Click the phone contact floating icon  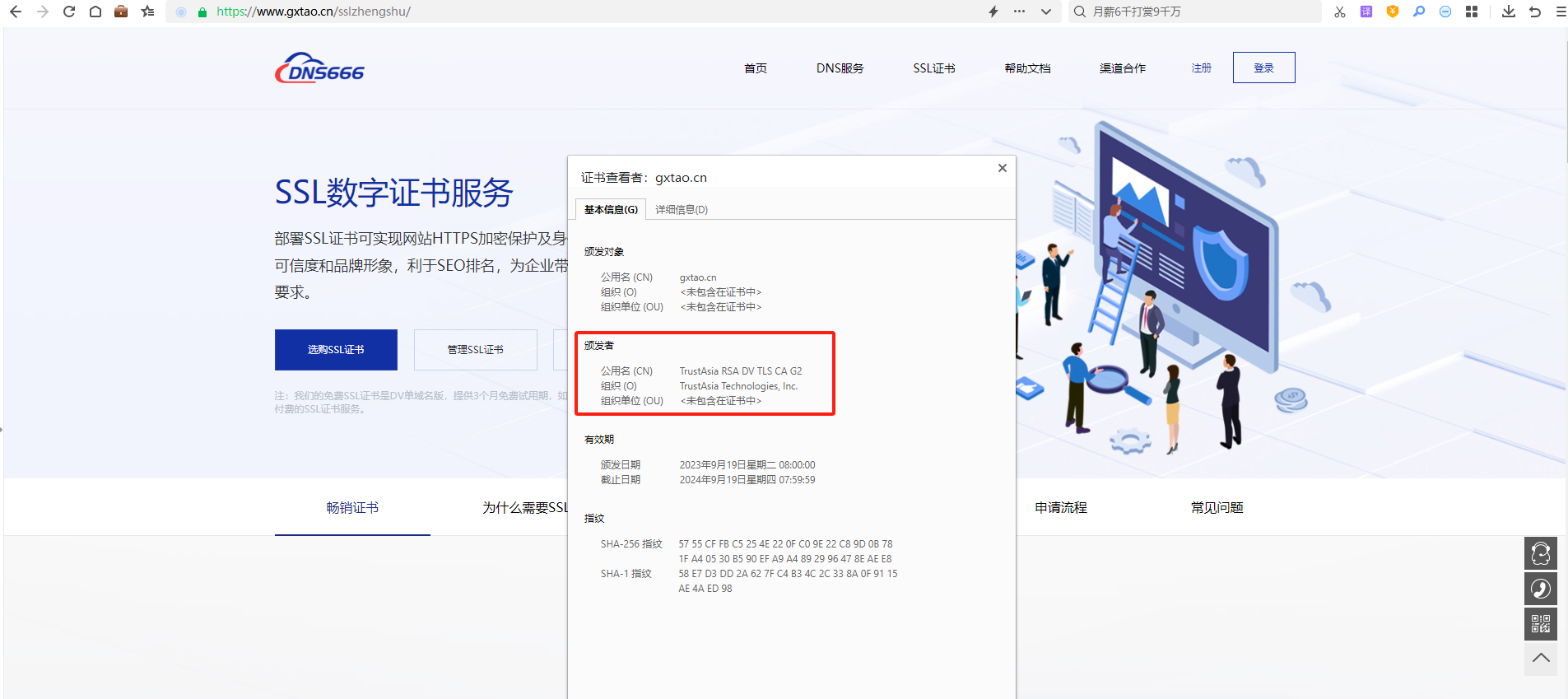tap(1540, 589)
